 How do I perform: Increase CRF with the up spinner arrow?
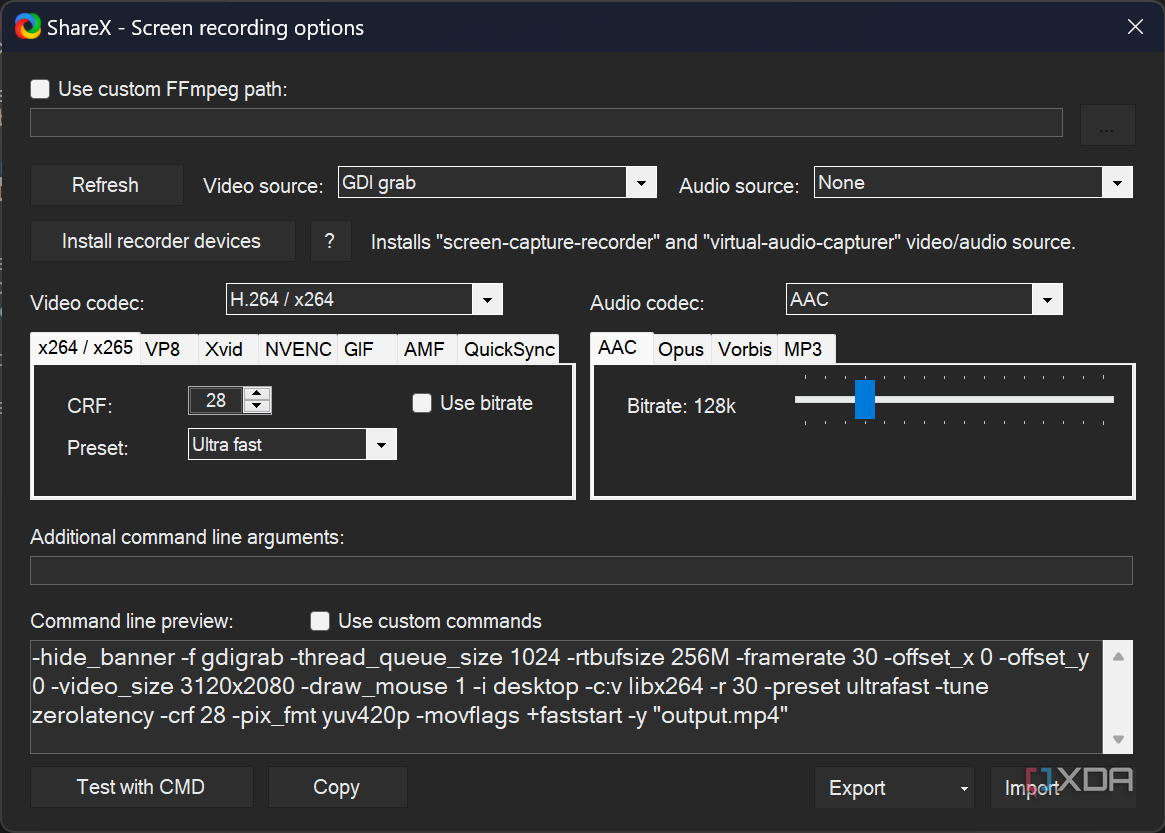point(257,394)
